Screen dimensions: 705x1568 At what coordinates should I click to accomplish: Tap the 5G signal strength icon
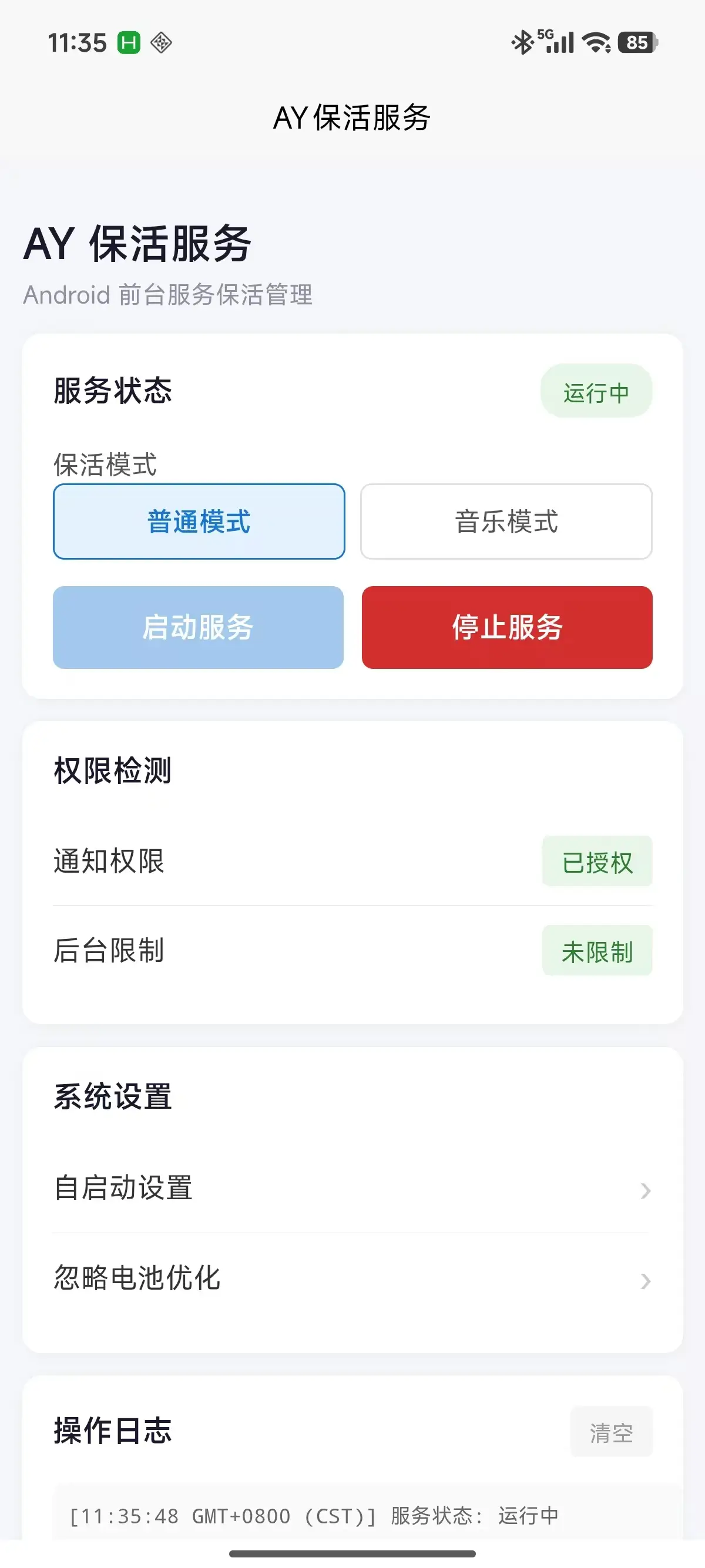[x=557, y=42]
